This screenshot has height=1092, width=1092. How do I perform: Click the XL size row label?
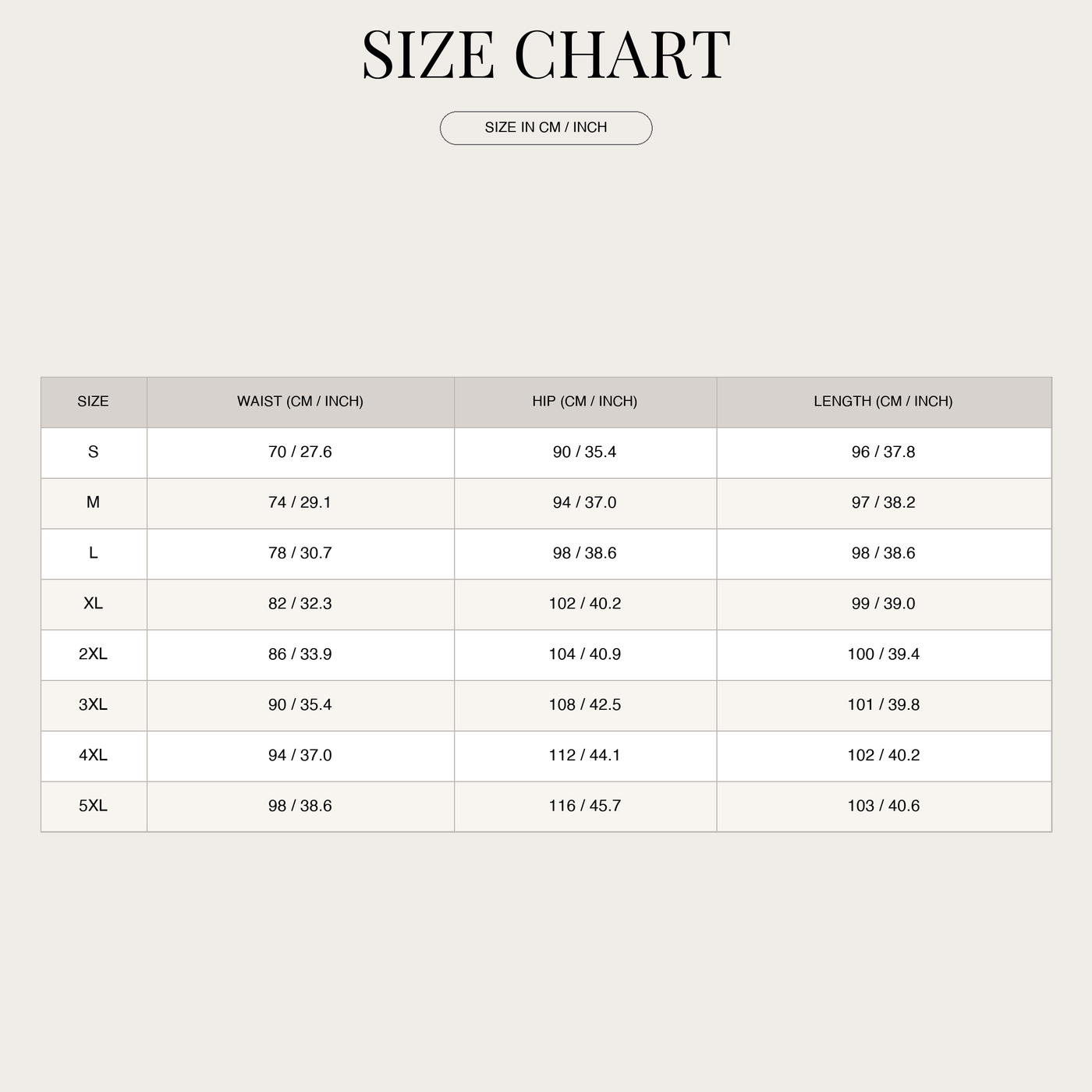(x=94, y=604)
